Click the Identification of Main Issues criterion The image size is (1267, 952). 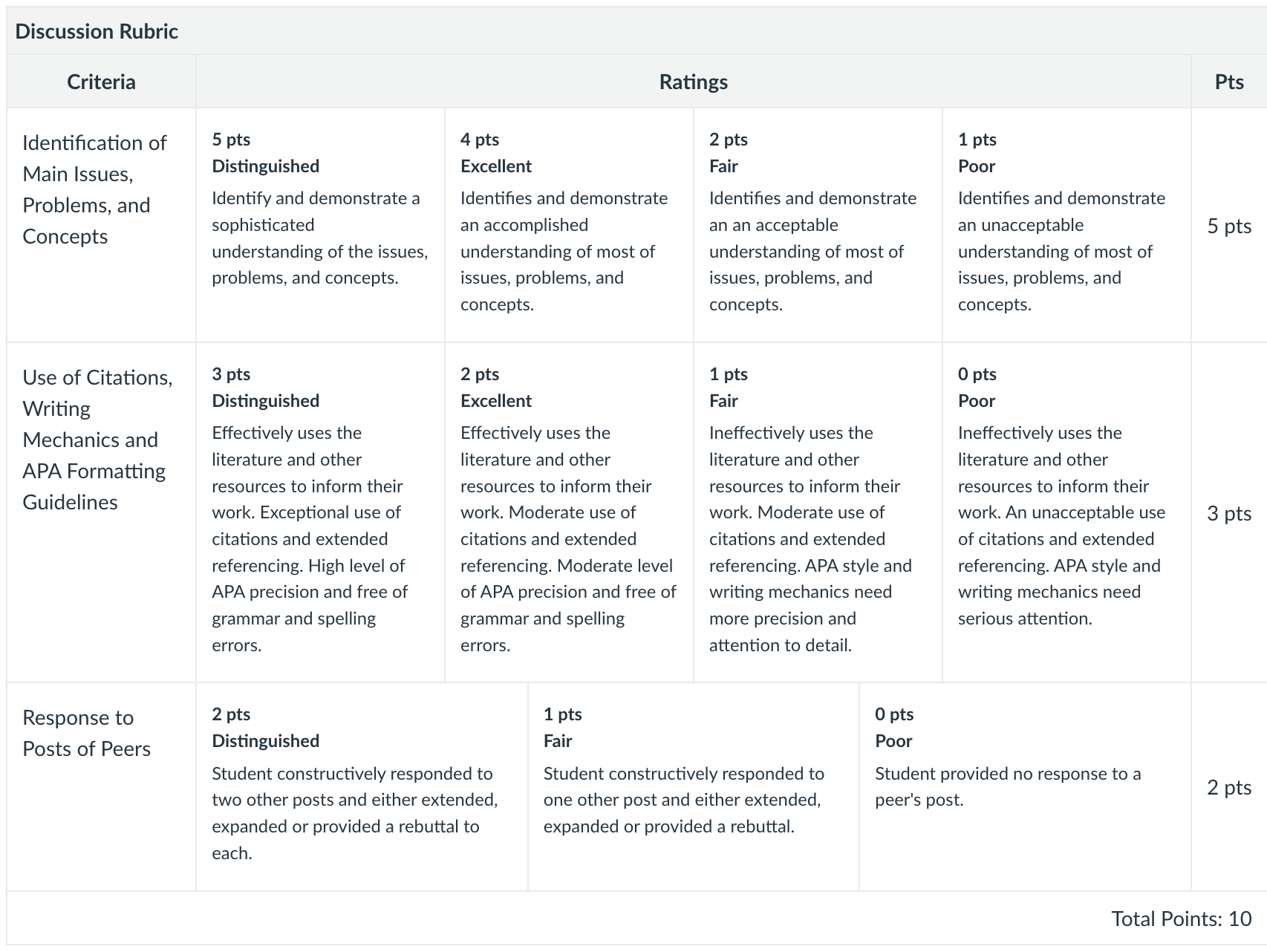click(95, 189)
